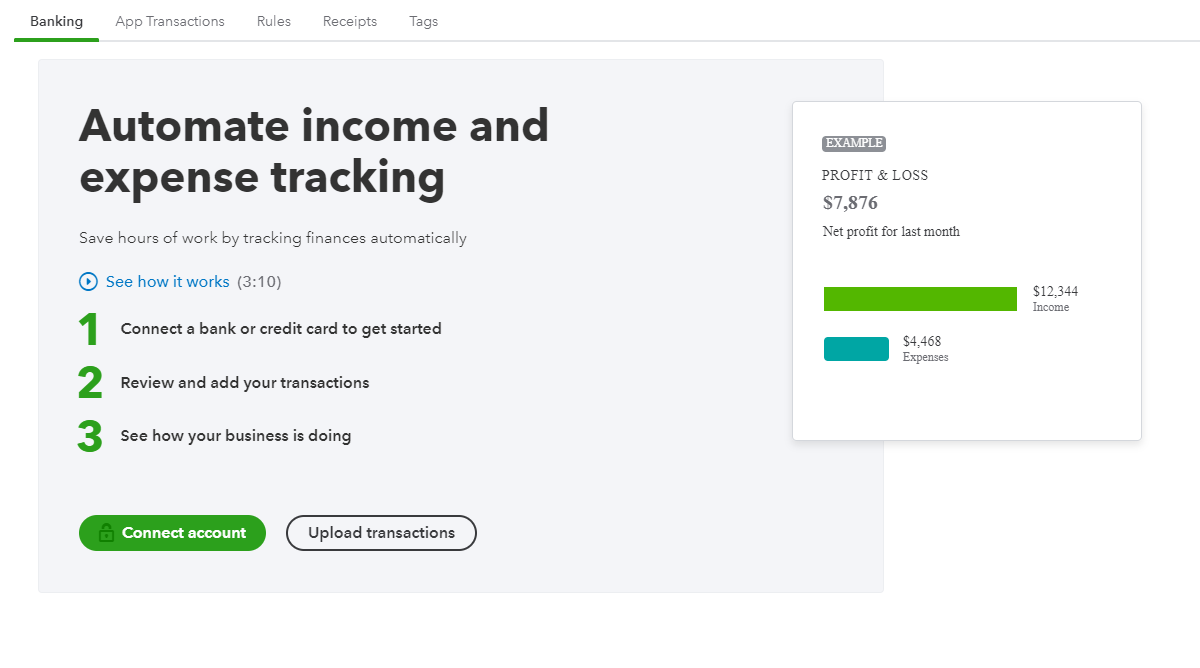Open the See how it works link
The image size is (1200, 668).
[x=167, y=282]
